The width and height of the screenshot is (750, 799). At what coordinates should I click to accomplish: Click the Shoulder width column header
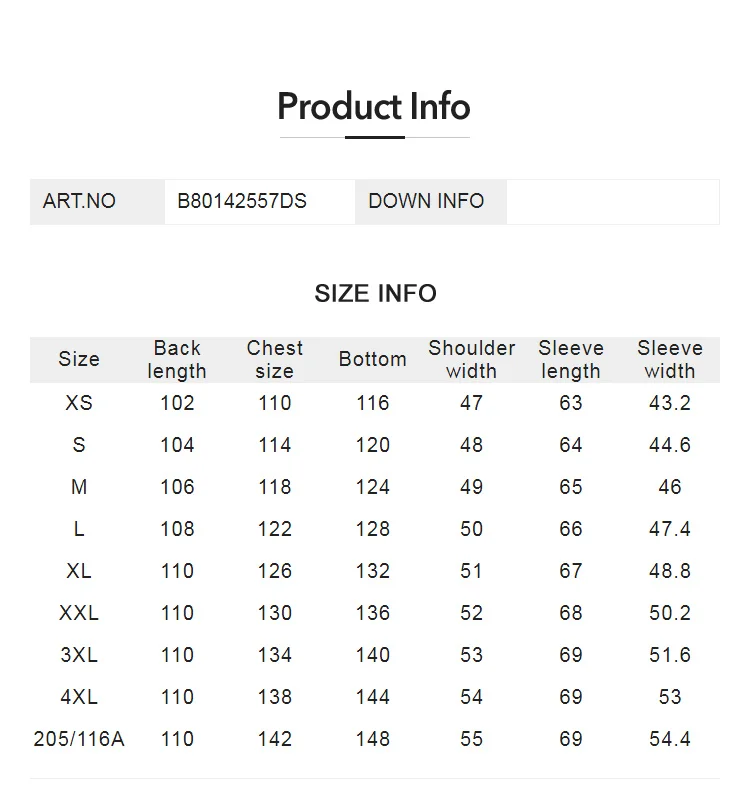(471, 359)
